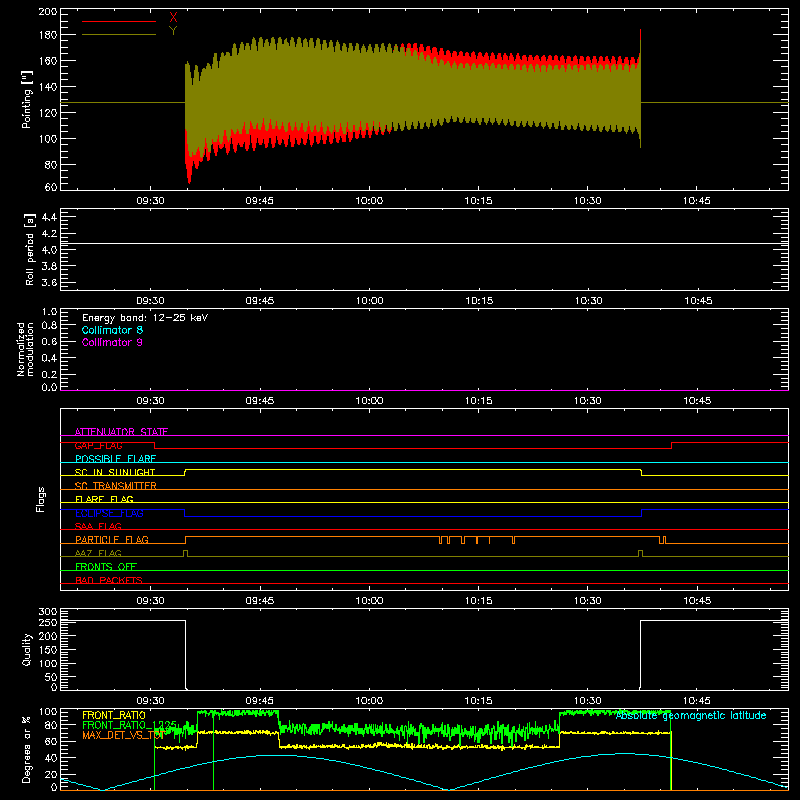Select the red X legend line sample
This screenshot has height=800, width=800.
[x=119, y=21]
